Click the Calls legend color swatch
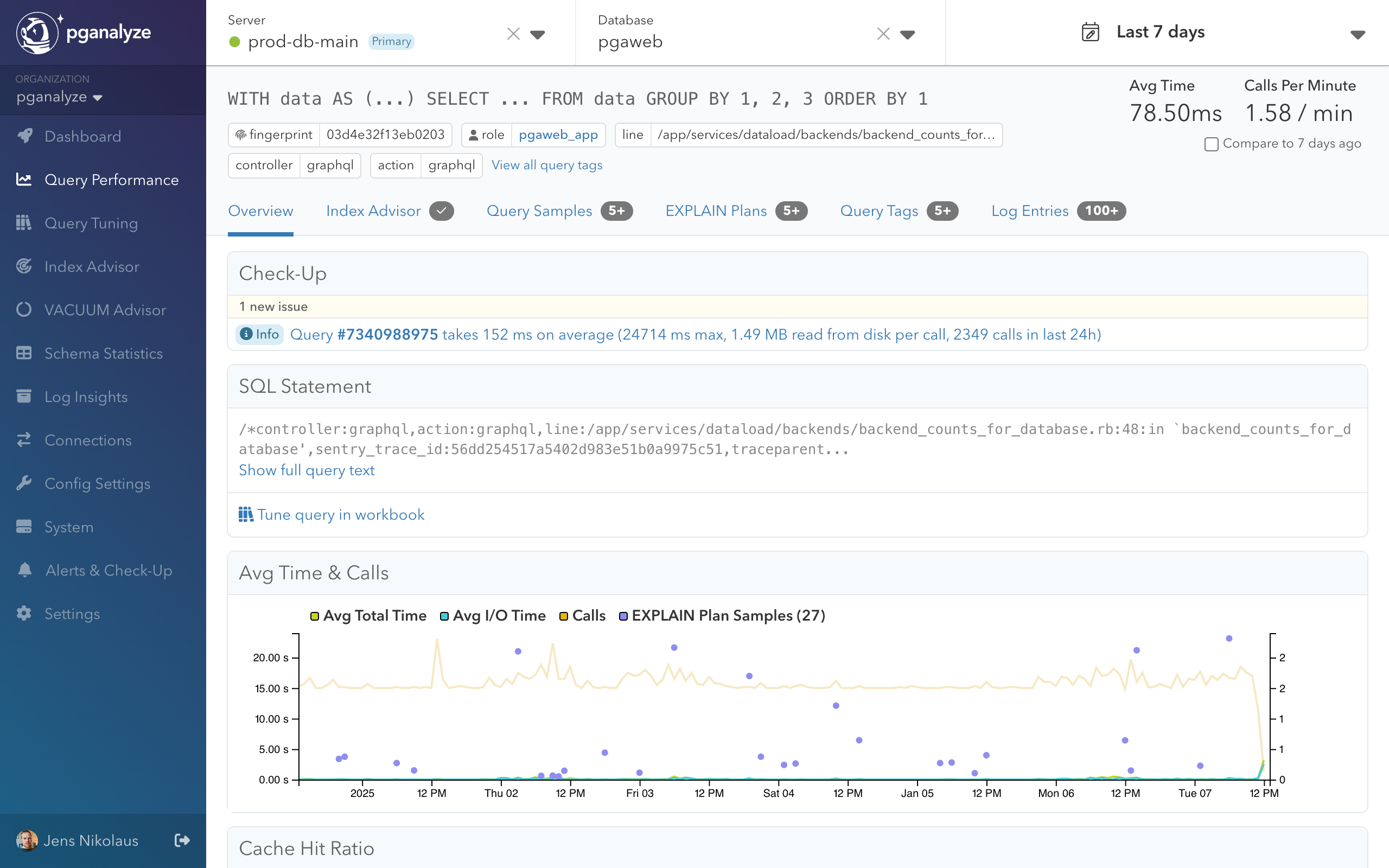 564,616
